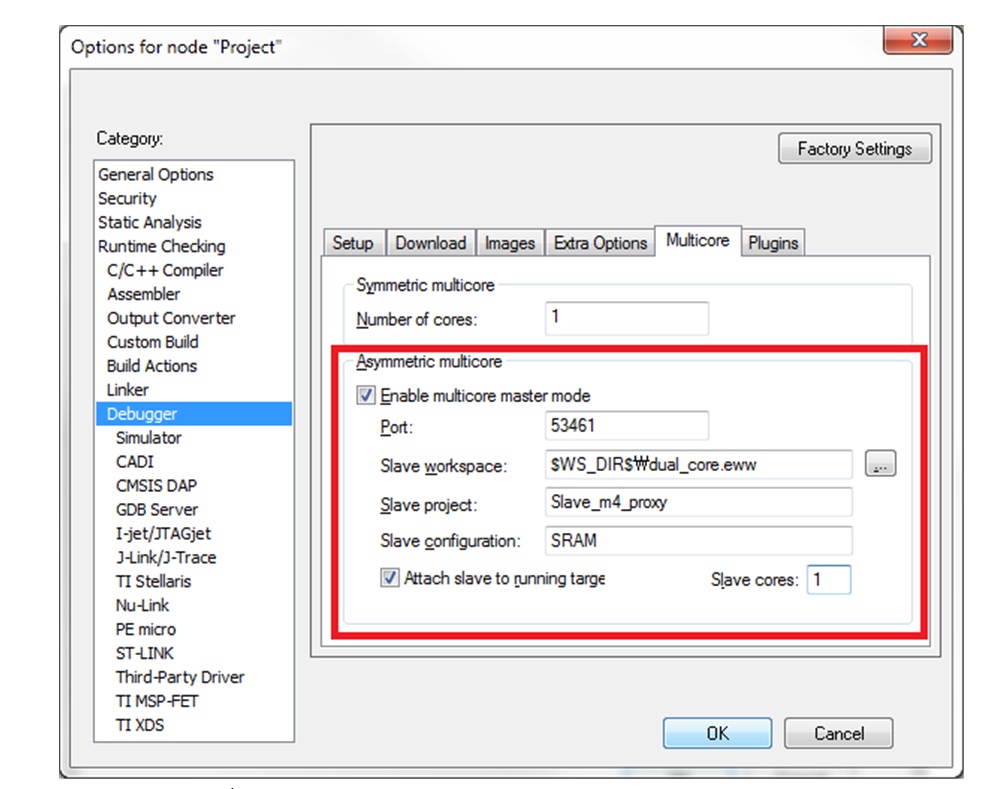Click the Port number field
Image resolution: width=999 pixels, height=789 pixels.
tap(627, 425)
